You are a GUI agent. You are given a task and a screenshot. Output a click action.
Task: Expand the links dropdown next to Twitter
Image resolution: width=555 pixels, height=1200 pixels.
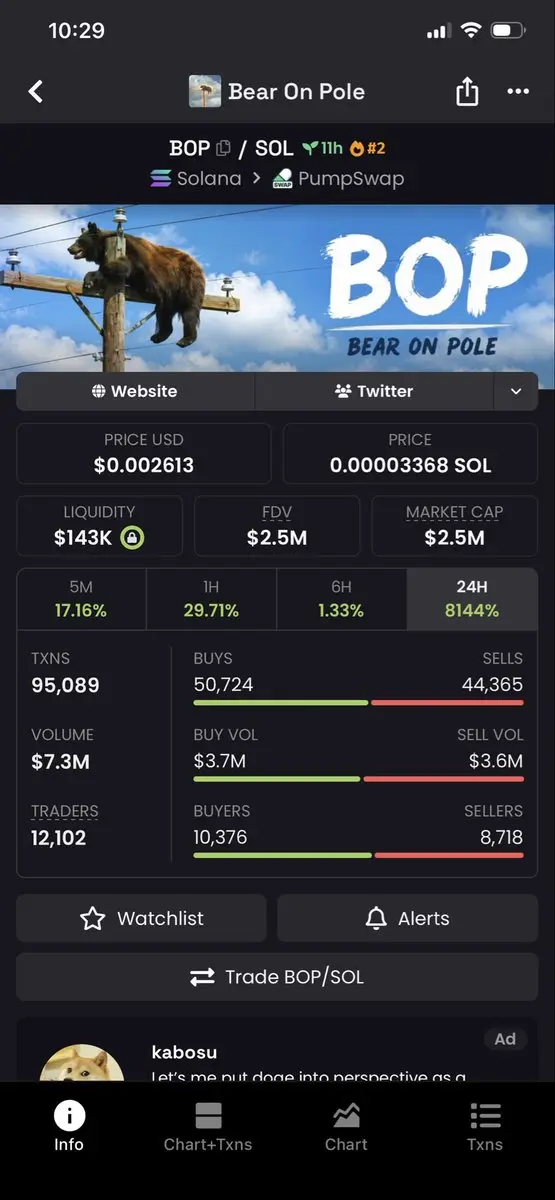pos(516,391)
